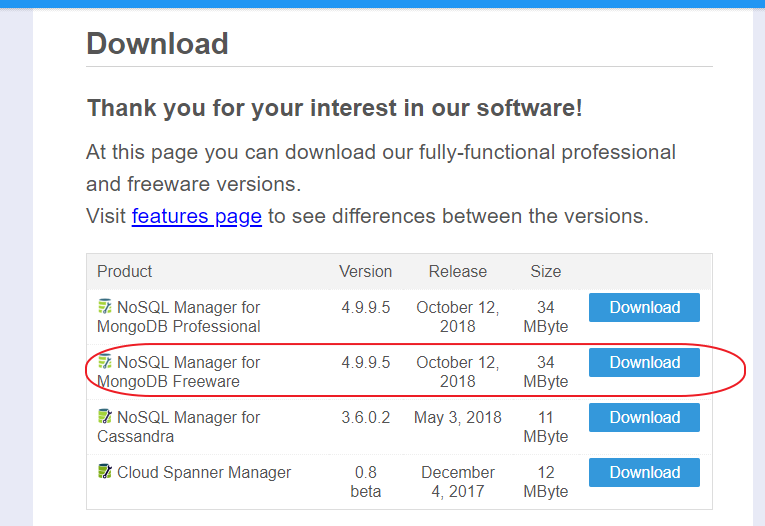Click the 3.6.0.2 version number
The width and height of the screenshot is (765, 526).
pyautogui.click(x=365, y=417)
